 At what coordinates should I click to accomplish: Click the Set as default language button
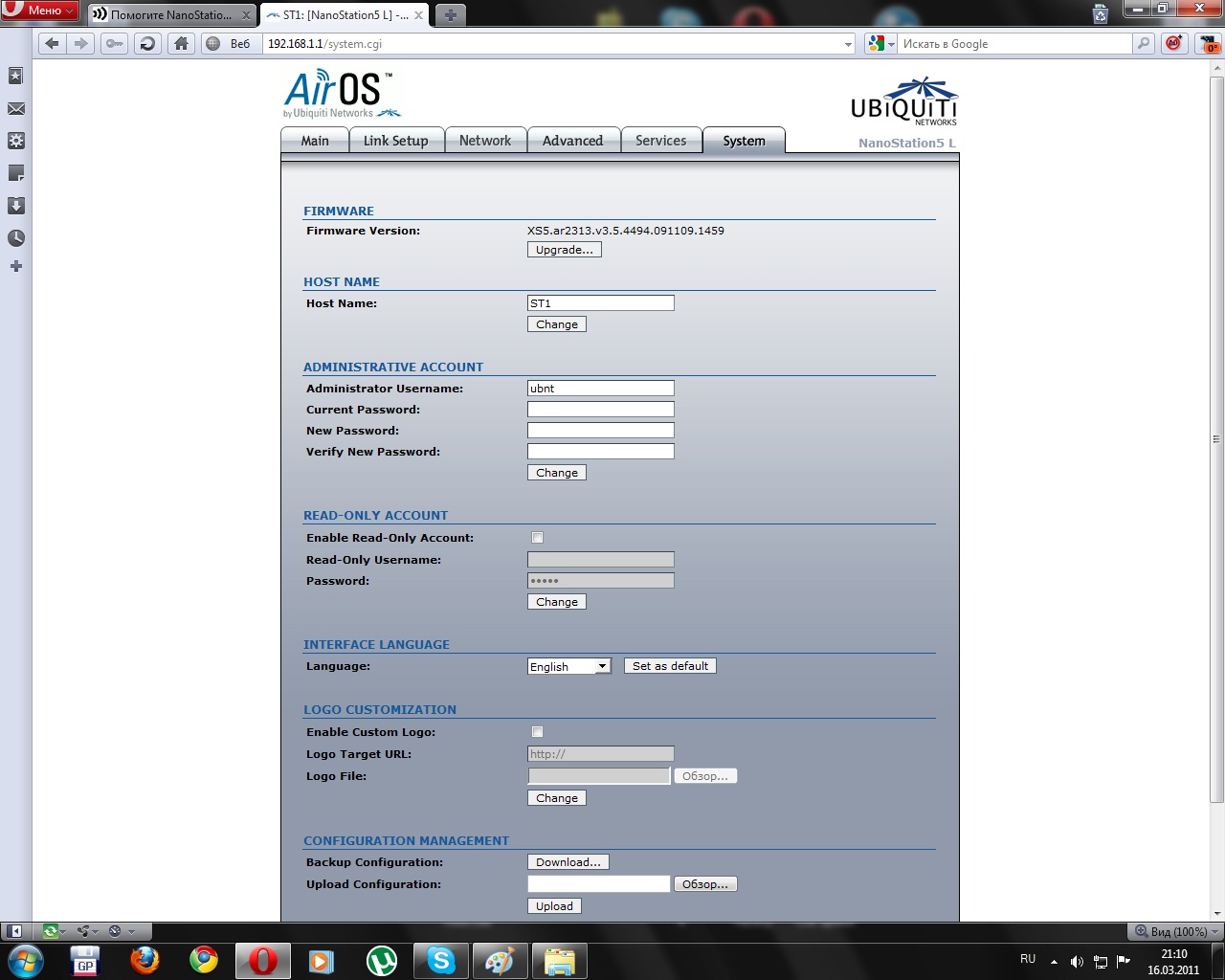click(670, 666)
